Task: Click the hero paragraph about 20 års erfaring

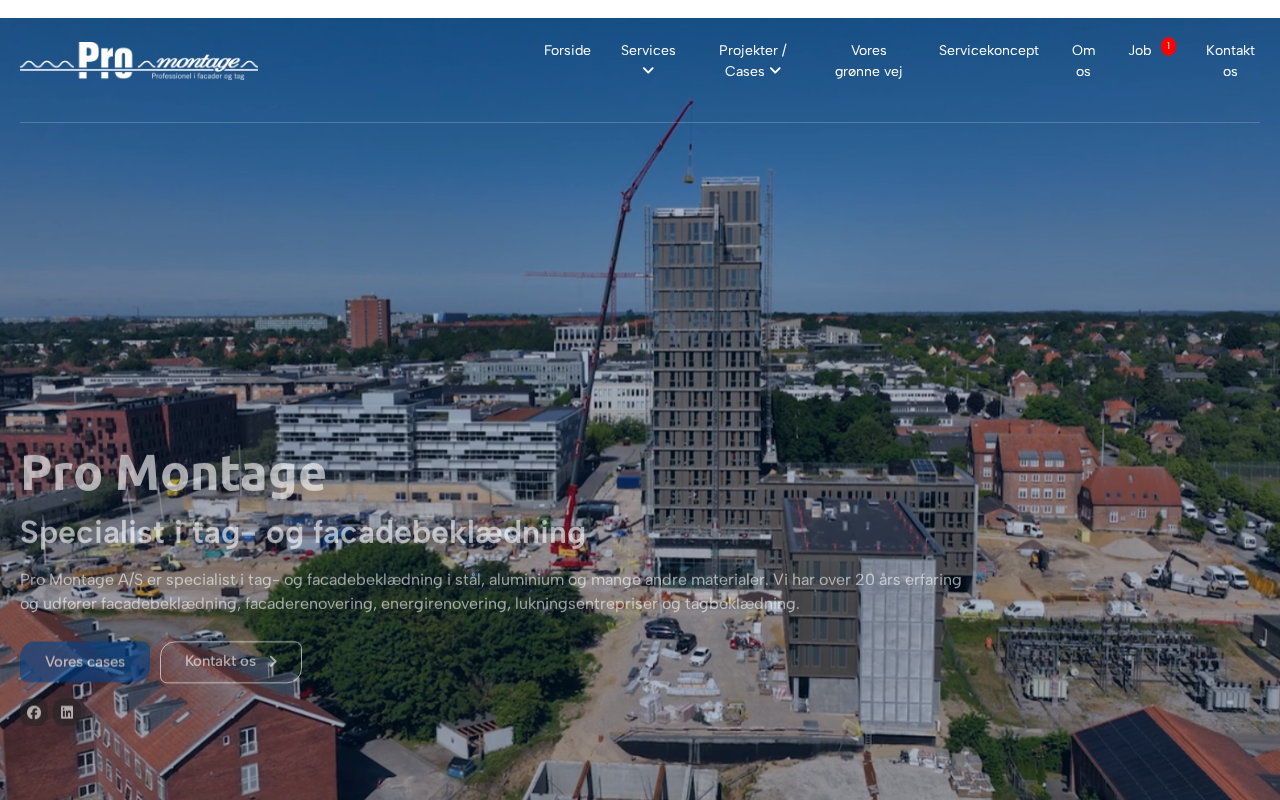Action: (490, 592)
